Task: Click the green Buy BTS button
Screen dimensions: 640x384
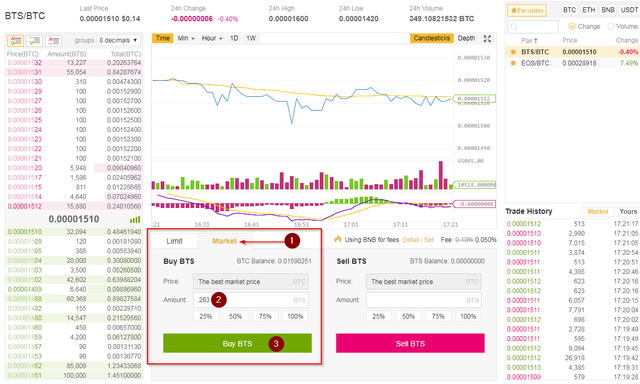Action: [237, 343]
